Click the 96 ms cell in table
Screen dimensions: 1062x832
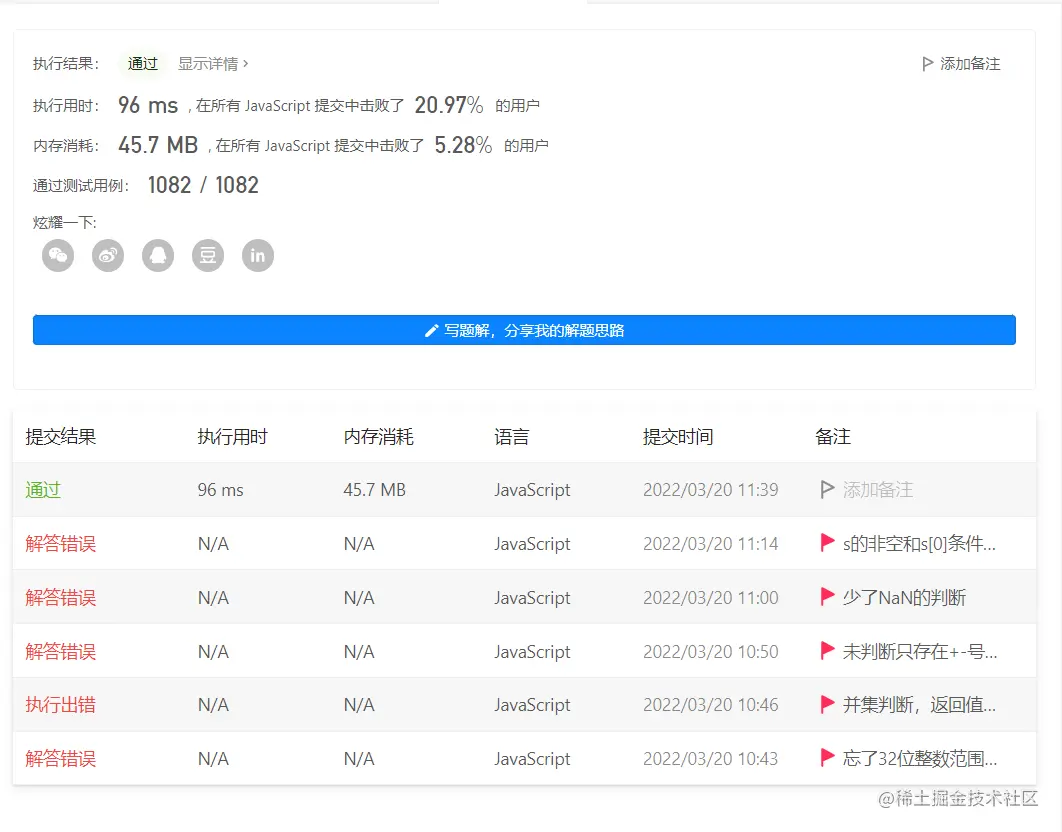(x=221, y=490)
